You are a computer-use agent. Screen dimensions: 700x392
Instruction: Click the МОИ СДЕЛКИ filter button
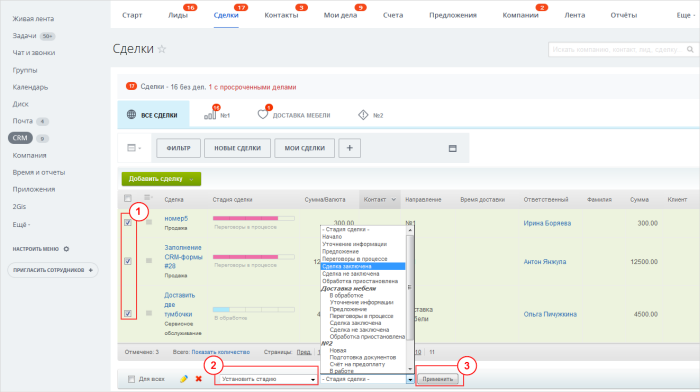pos(304,148)
